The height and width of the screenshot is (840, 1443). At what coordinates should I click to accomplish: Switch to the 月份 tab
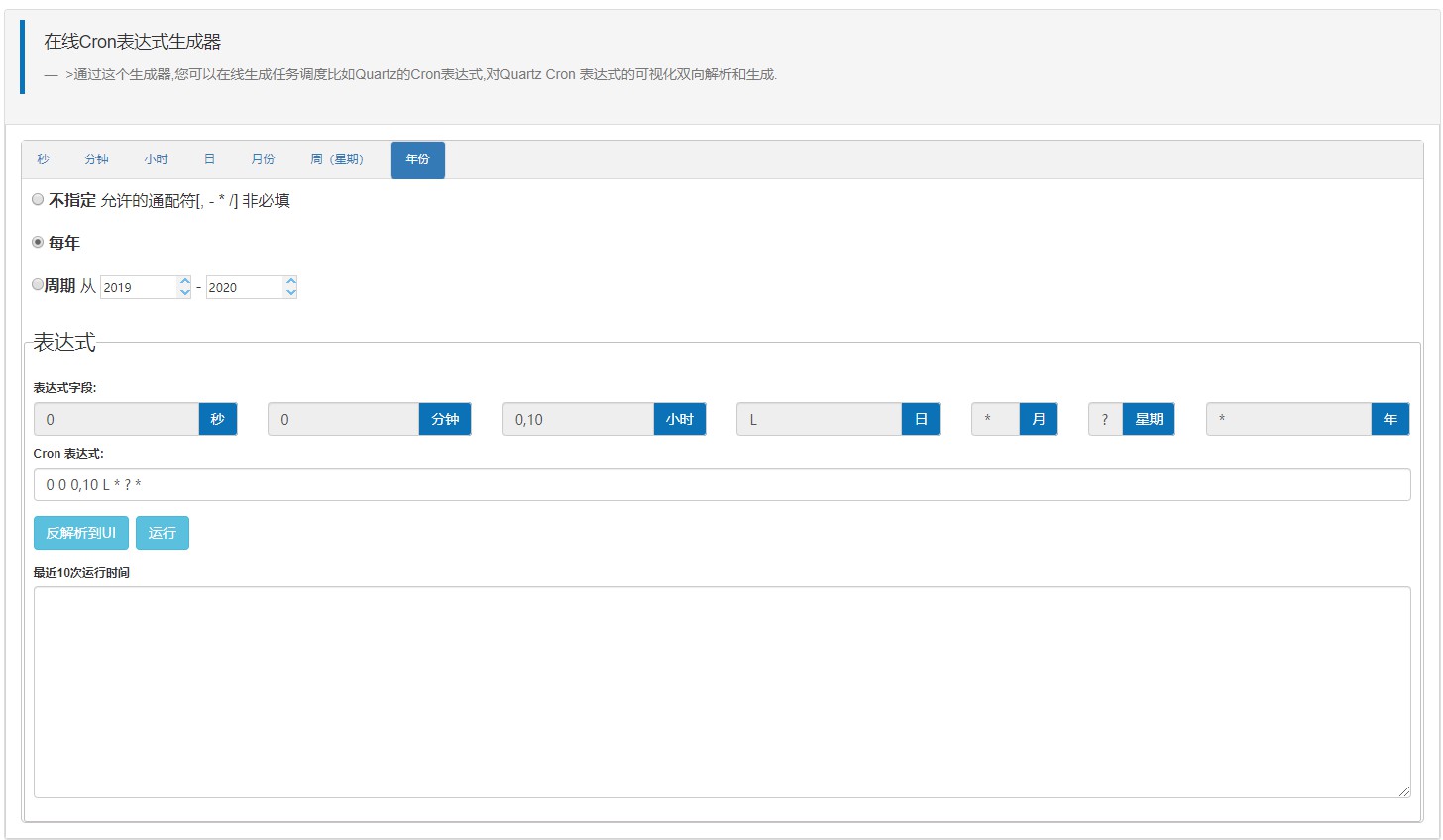[263, 159]
